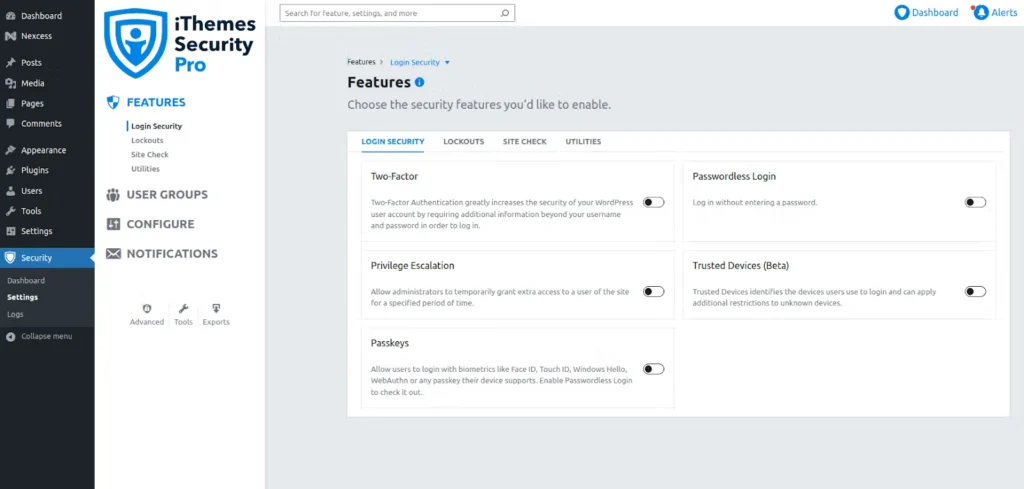Expand the Login Security breadcrumb dropdown
This screenshot has height=489, width=1024.
pos(448,62)
